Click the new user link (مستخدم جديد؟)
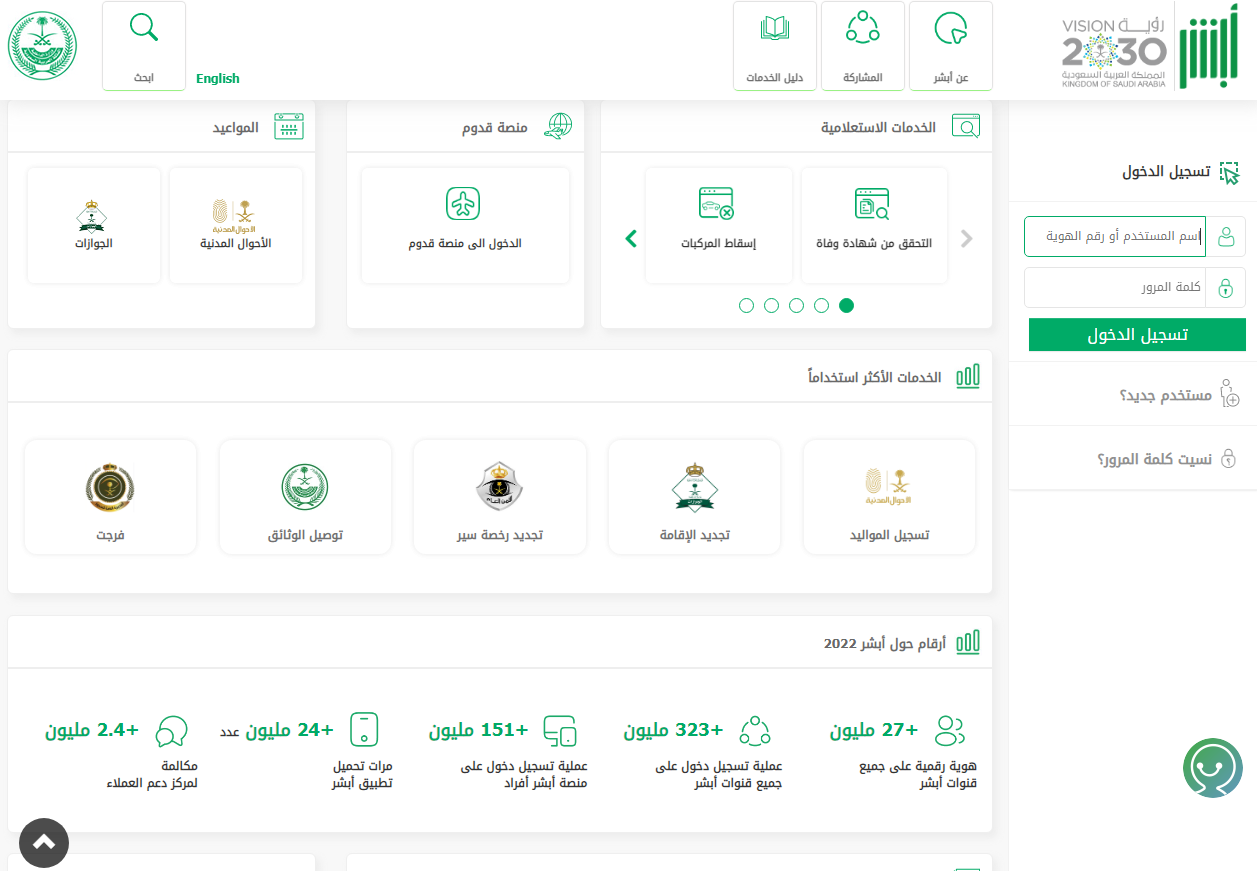1257x871 pixels. click(1165, 395)
